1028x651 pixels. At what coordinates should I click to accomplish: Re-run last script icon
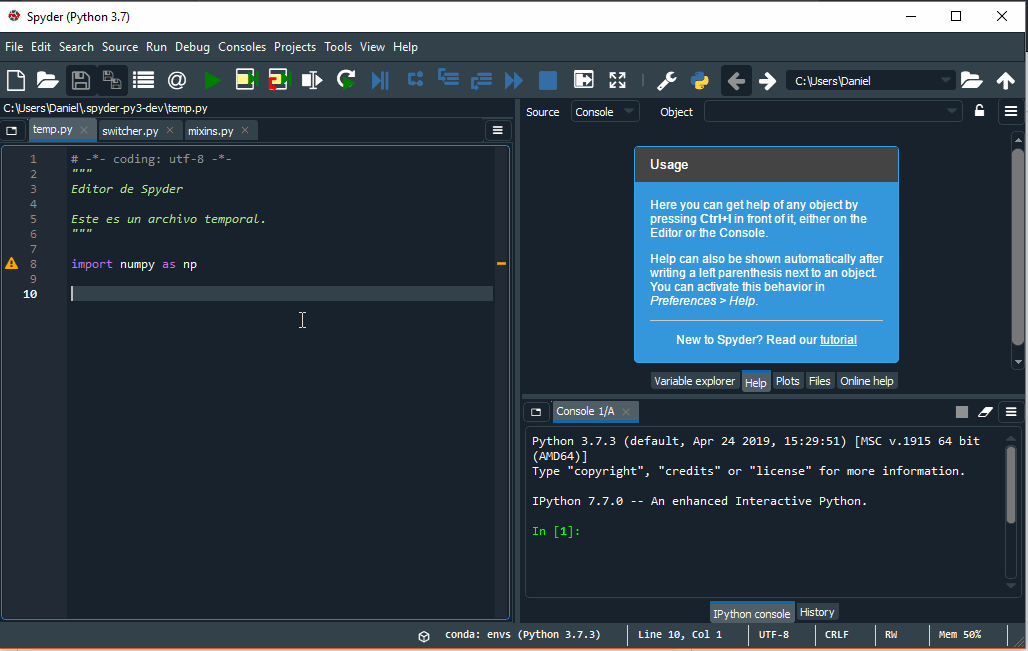pyautogui.click(x=346, y=81)
